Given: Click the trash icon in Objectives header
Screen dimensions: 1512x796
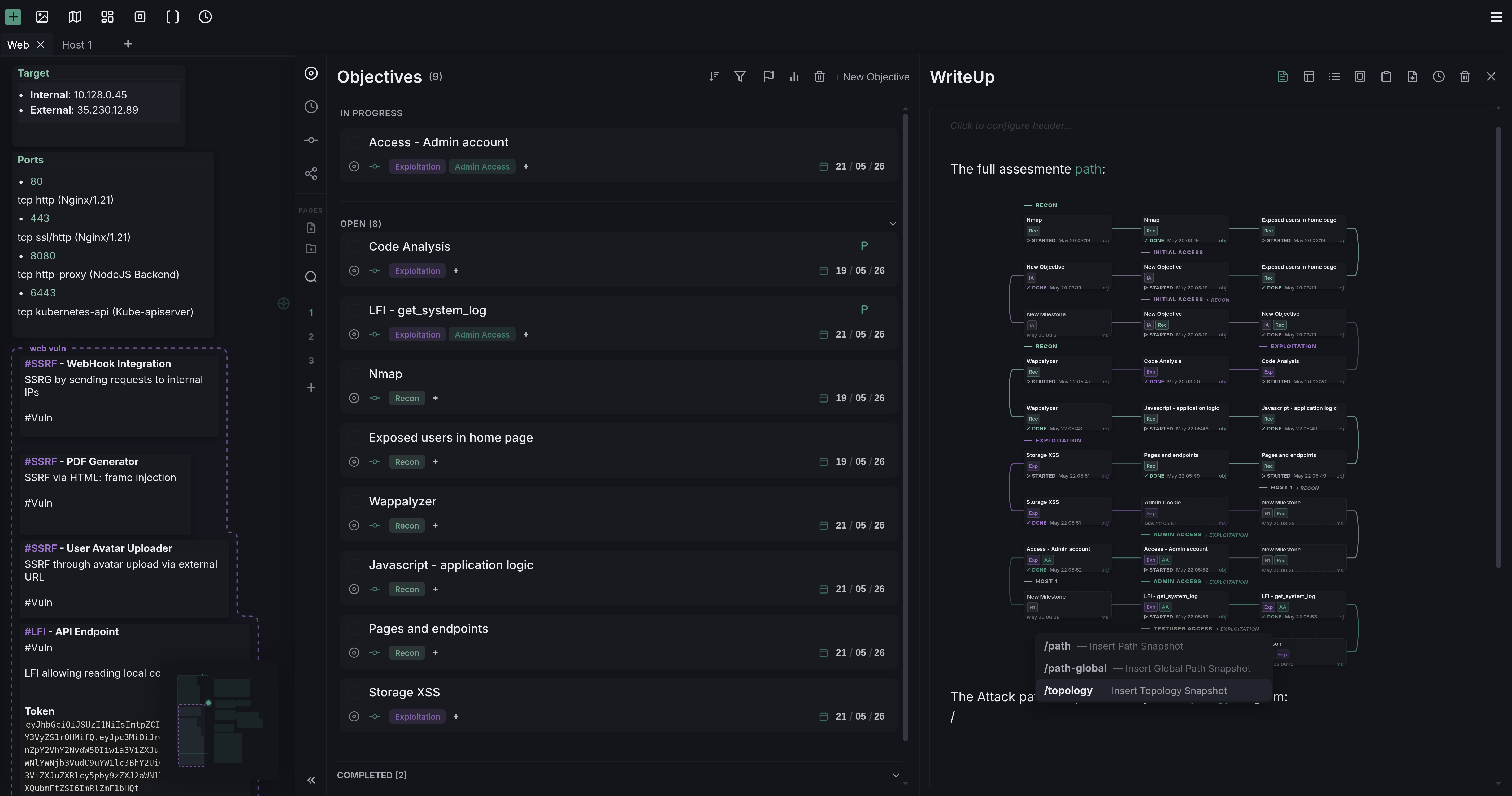Looking at the screenshot, I should click(819, 76).
